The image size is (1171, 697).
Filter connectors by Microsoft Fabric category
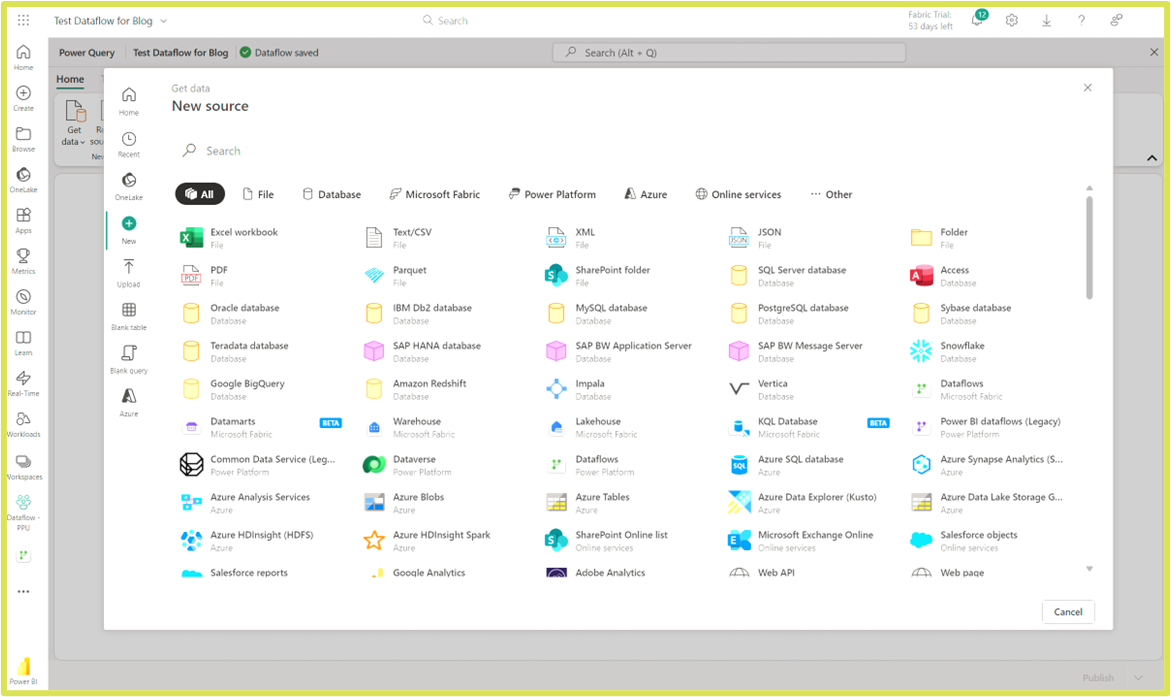[x=435, y=194]
